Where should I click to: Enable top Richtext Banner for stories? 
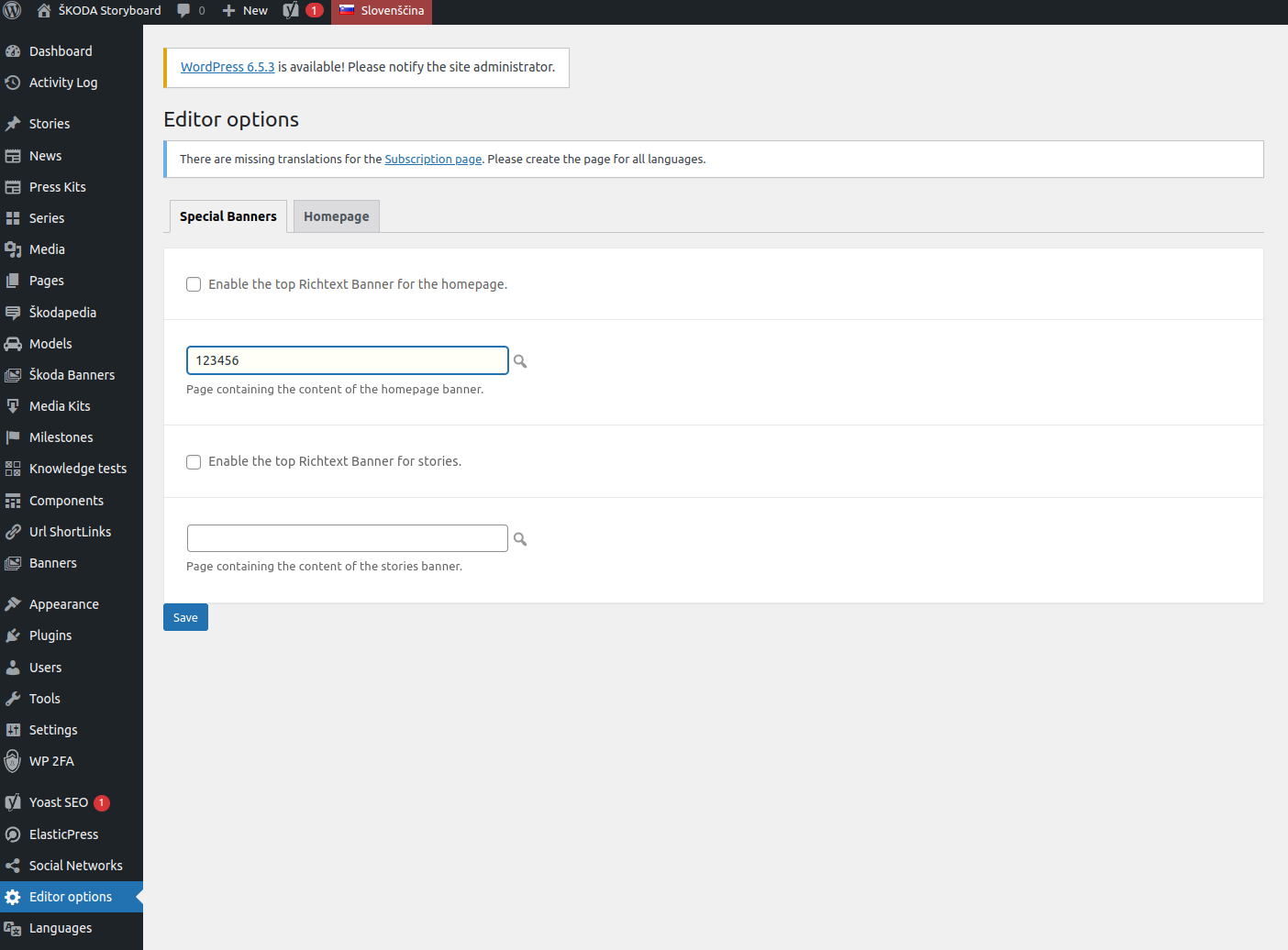coord(194,462)
